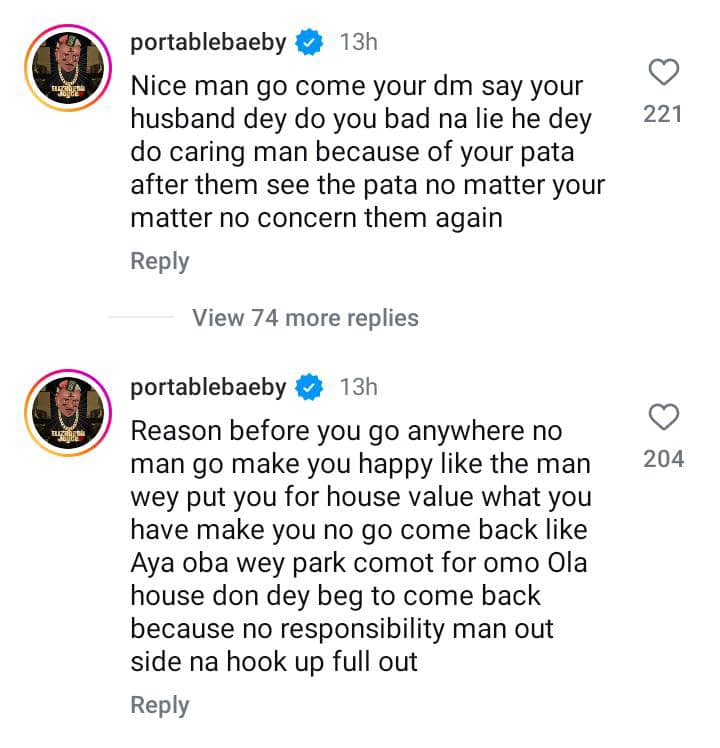This screenshot has width=720, height=748.
Task: View who liked via the 221 count
Action: (663, 114)
